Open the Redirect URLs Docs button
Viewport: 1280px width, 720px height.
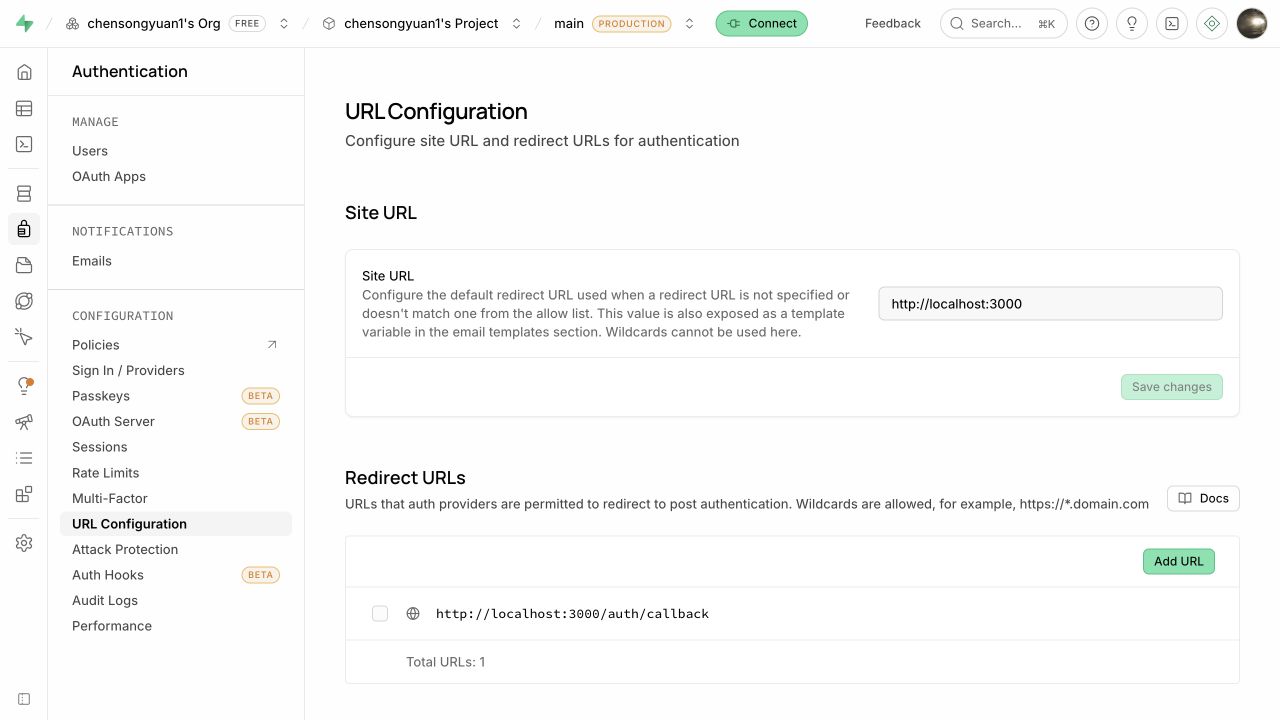pos(1203,498)
